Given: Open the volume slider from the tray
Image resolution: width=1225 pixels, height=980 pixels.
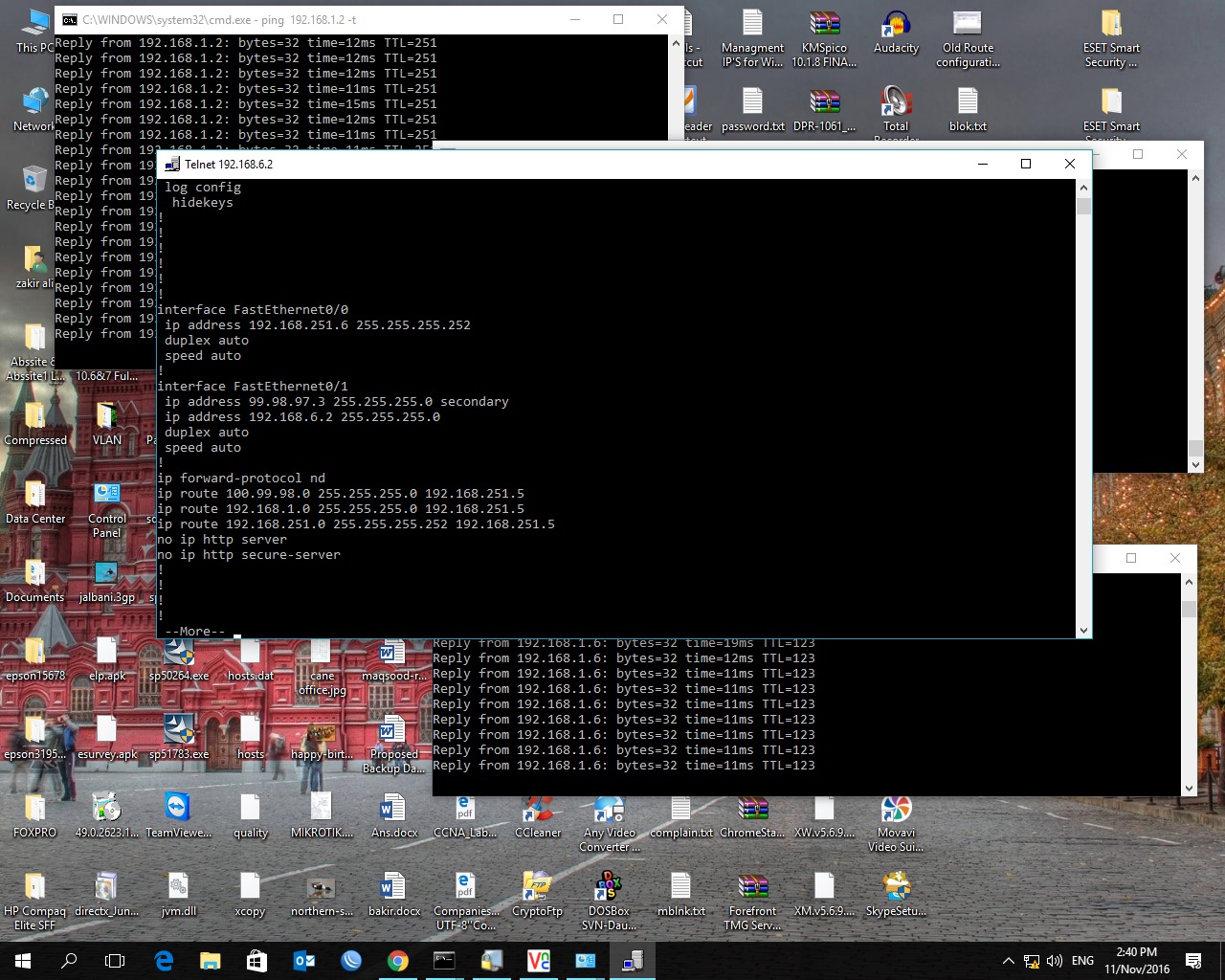Looking at the screenshot, I should [1054, 961].
